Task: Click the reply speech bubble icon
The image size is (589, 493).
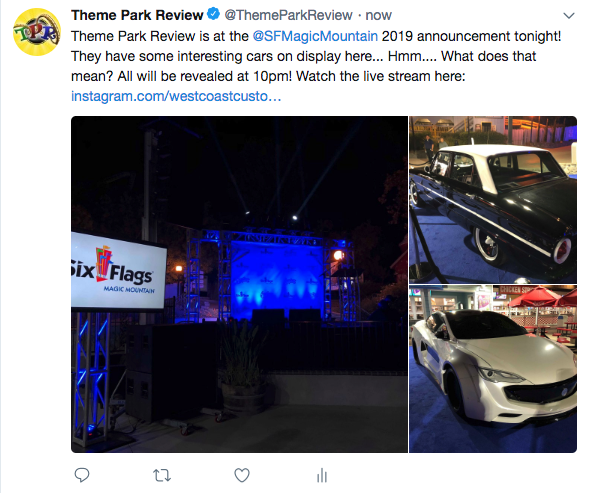Action: (x=82, y=475)
